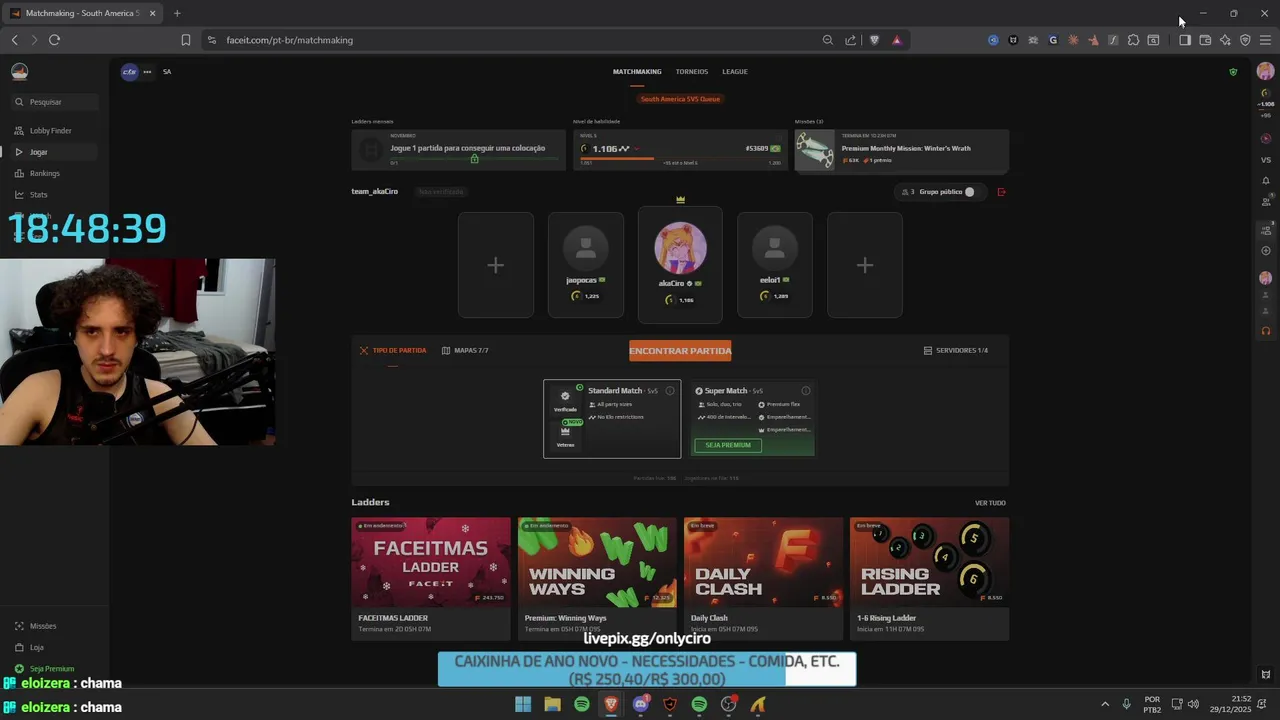
Task: Click the SEJA PREMIUM button
Action: pos(728,445)
